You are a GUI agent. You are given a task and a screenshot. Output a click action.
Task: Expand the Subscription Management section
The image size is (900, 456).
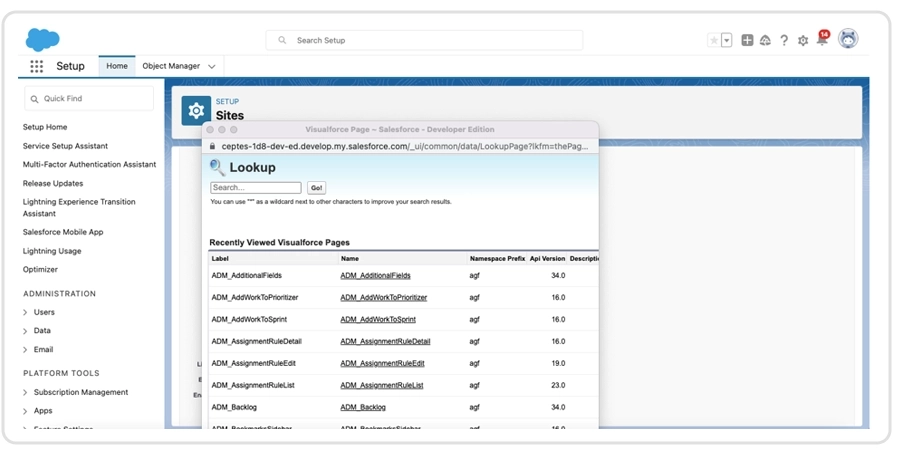[x=25, y=392]
